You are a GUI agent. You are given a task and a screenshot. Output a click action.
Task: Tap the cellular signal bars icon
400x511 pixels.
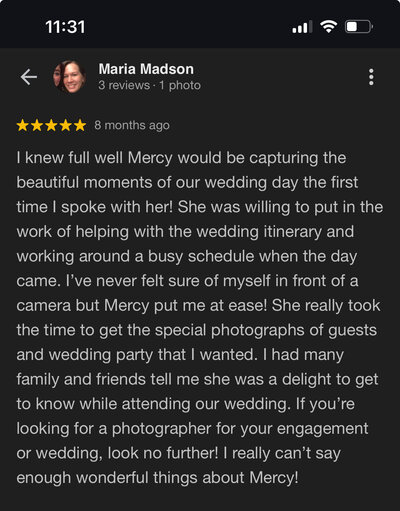[302, 27]
